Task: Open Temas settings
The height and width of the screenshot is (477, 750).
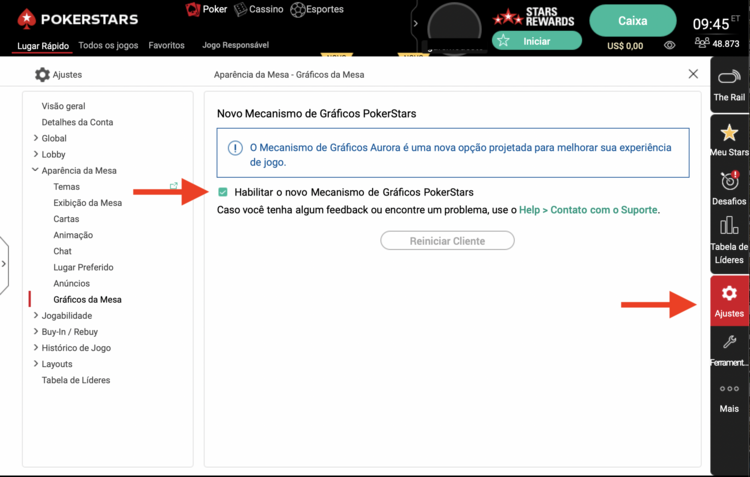Action: pyautogui.click(x=66, y=187)
